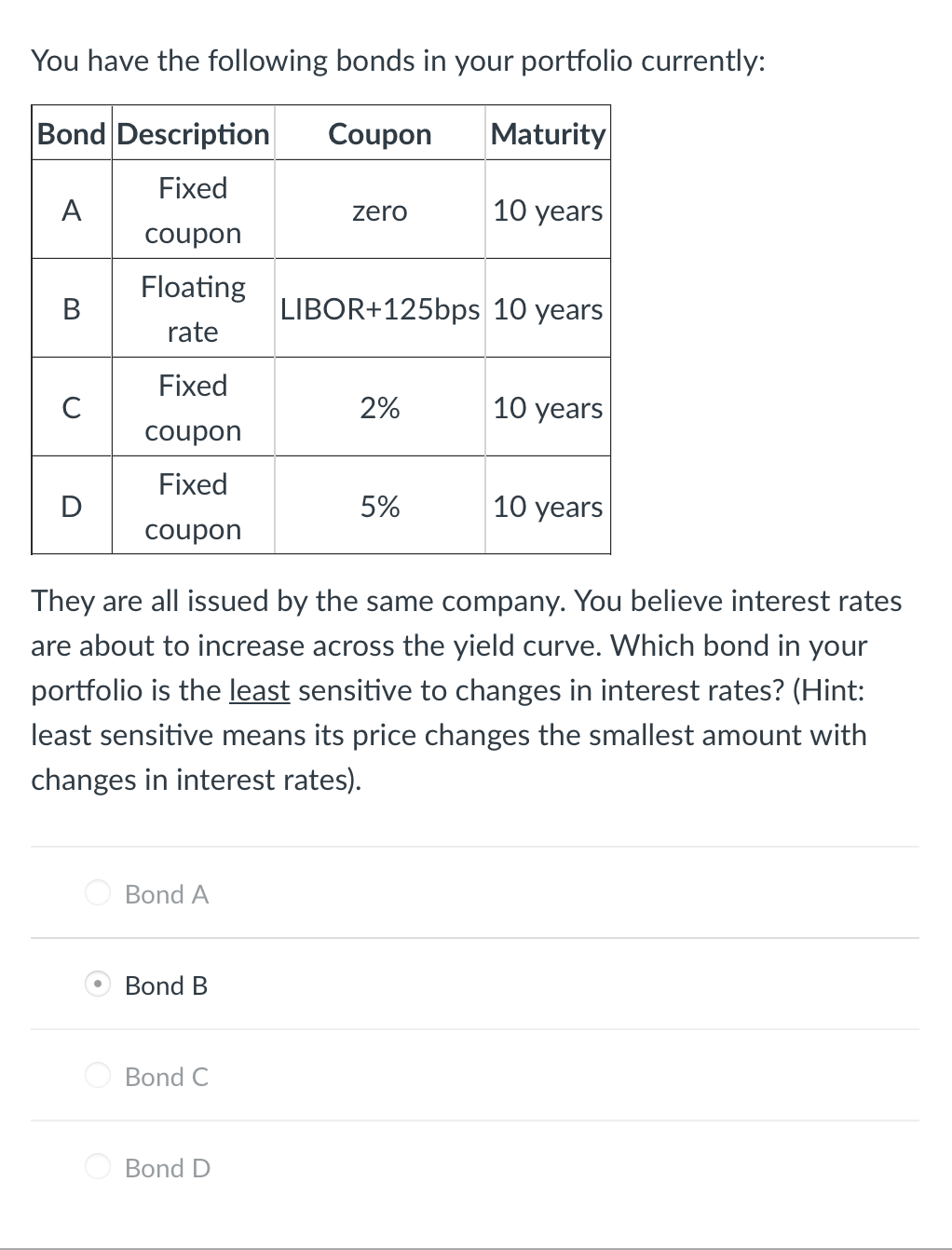The height and width of the screenshot is (1250, 952).
Task: Click the Coupon column header
Action: [x=379, y=134]
